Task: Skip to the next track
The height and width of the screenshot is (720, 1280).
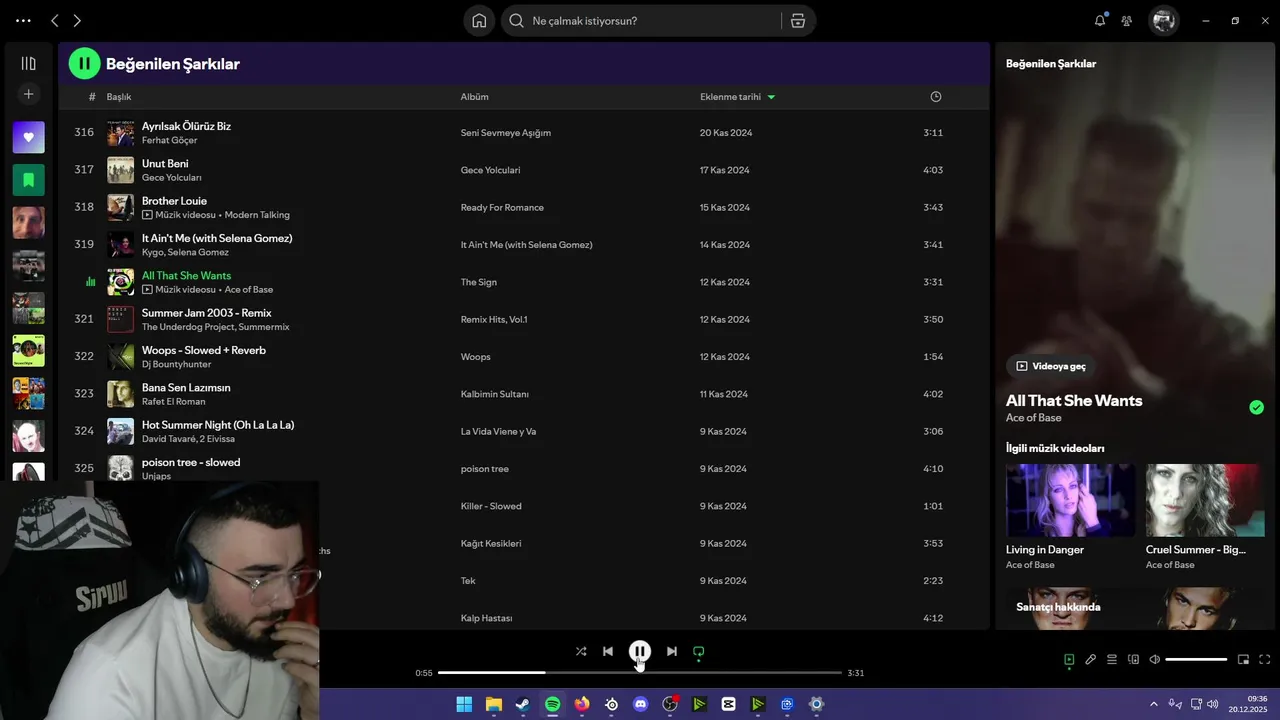Action: [672, 651]
